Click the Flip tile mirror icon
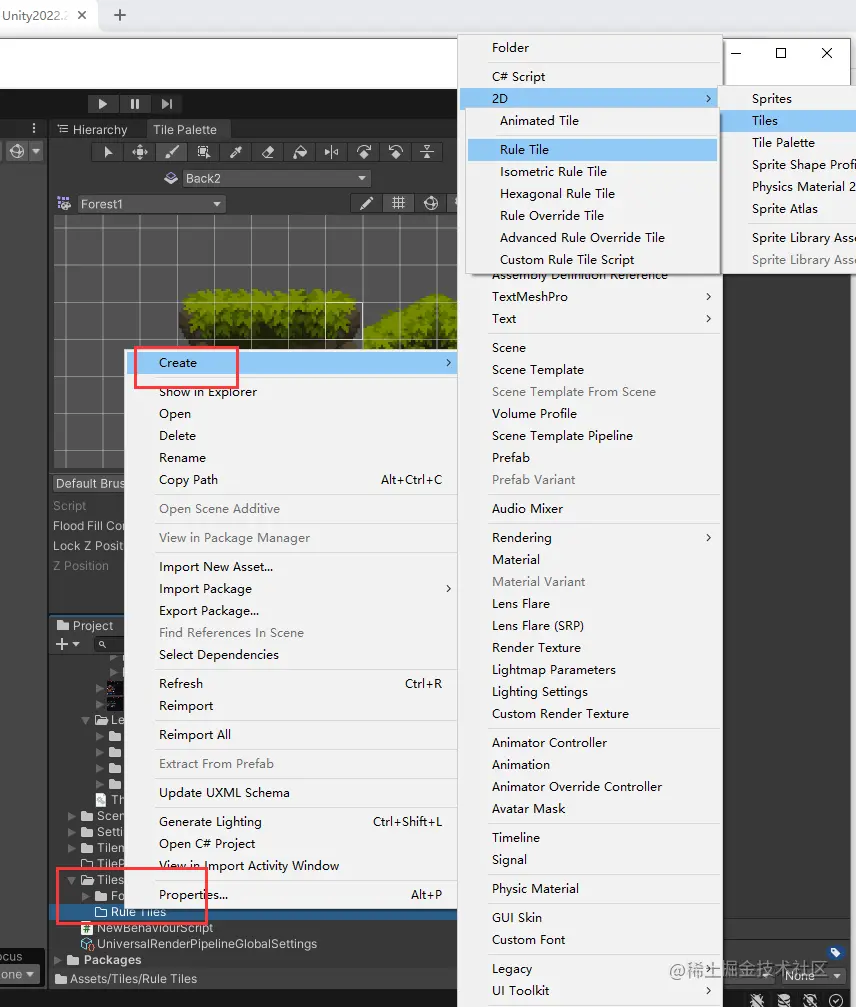Viewport: 856px width, 1007px height. click(331, 152)
